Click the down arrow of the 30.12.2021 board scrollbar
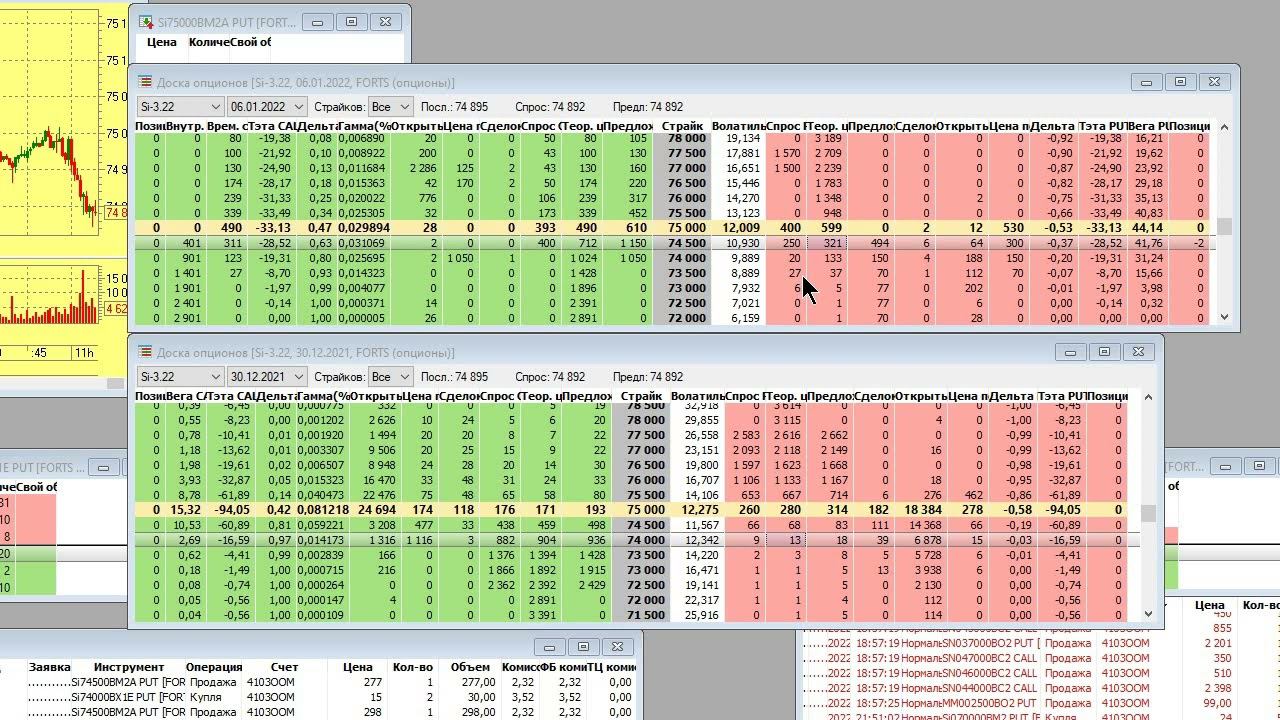The height and width of the screenshot is (720, 1280). (1148, 613)
